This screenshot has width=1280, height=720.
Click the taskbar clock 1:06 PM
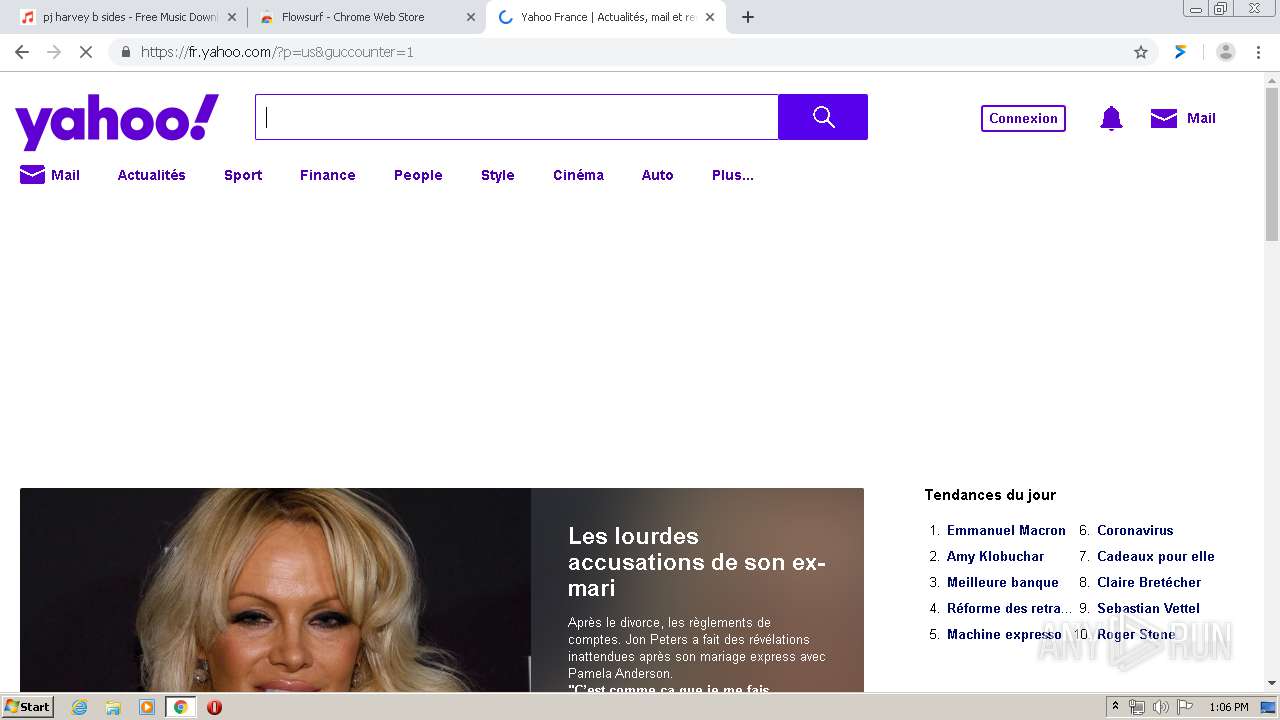click(x=1229, y=707)
